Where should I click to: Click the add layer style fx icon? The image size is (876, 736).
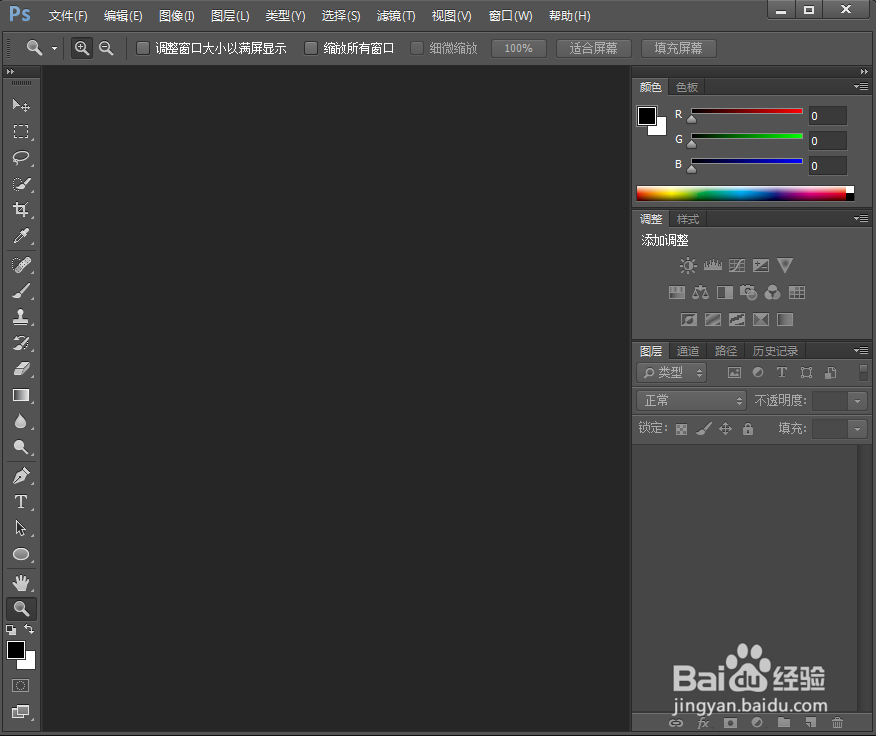[703, 723]
